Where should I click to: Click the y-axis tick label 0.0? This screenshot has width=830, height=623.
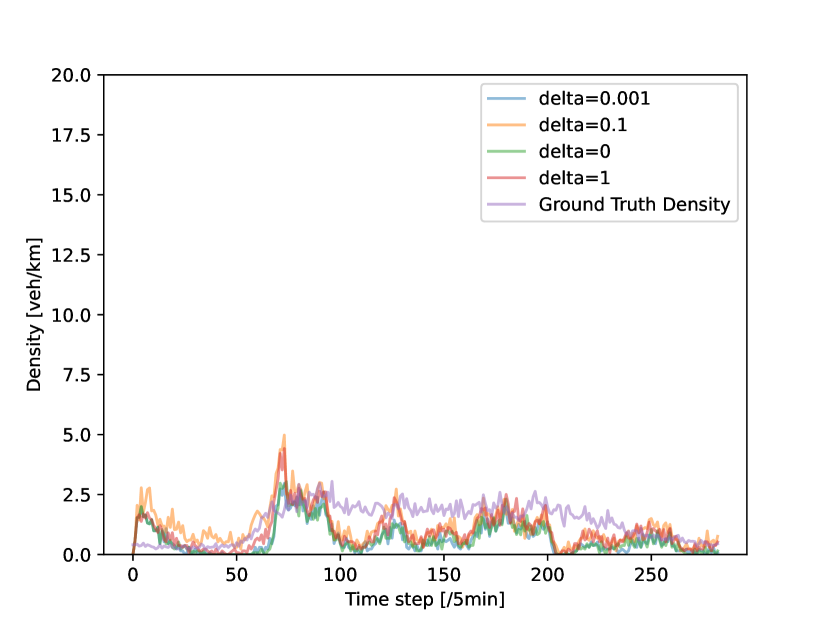pos(77,555)
